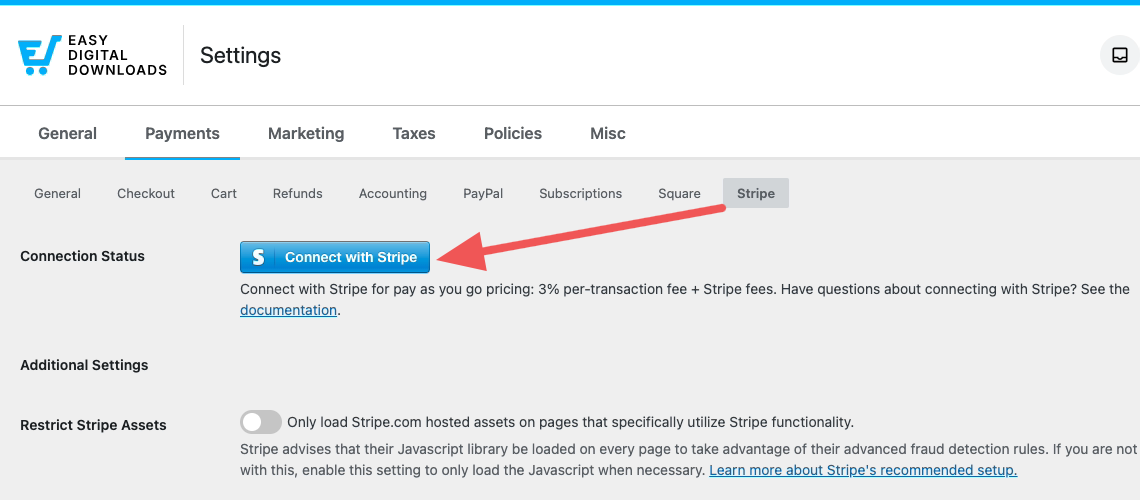Open the Stripe documentation link
This screenshot has width=1140, height=500.
click(x=289, y=310)
